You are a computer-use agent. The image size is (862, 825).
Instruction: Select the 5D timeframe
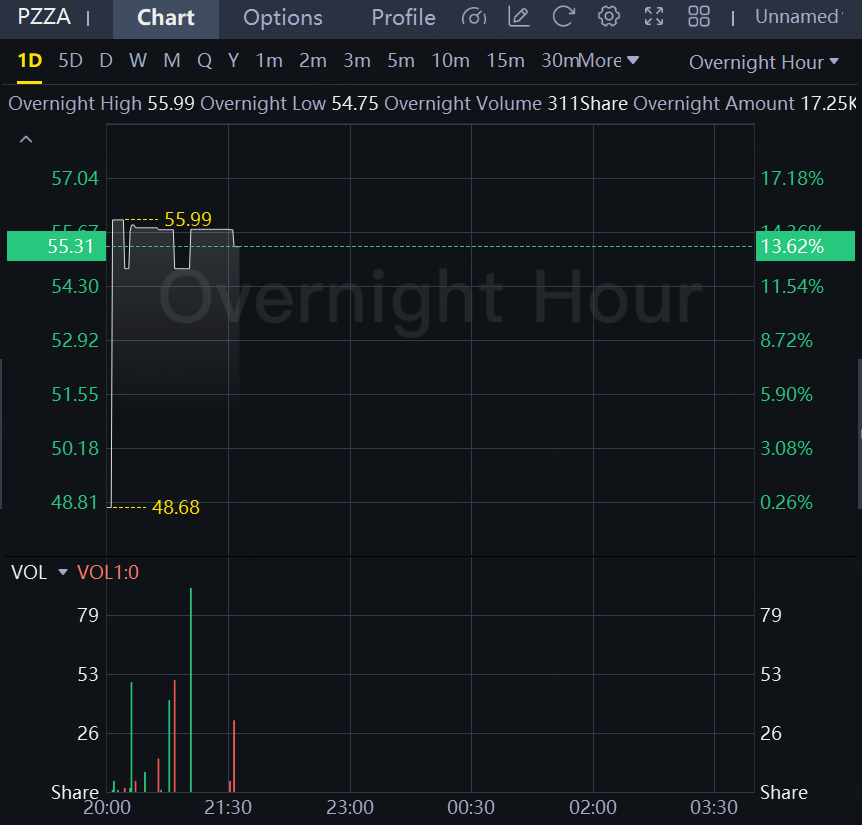coord(70,61)
